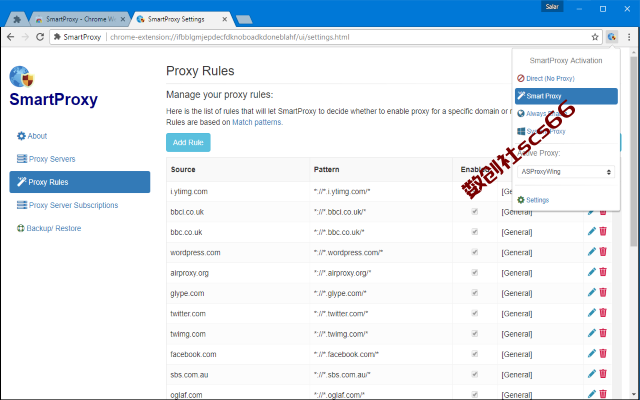Delete the twitter.com rule
Image resolution: width=640 pixels, height=400 pixels.
click(603, 313)
